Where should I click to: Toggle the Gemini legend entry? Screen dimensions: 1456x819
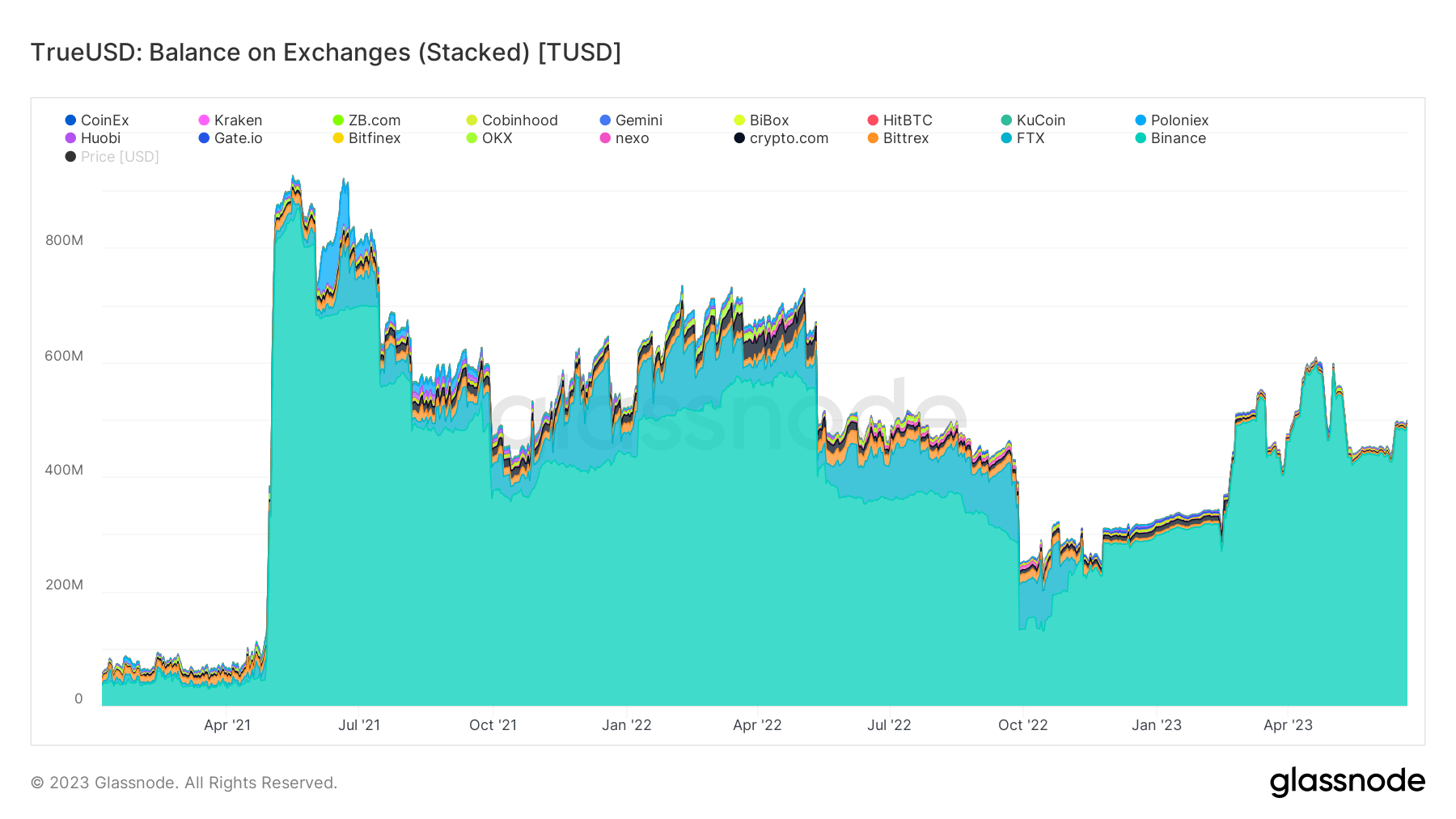click(631, 120)
